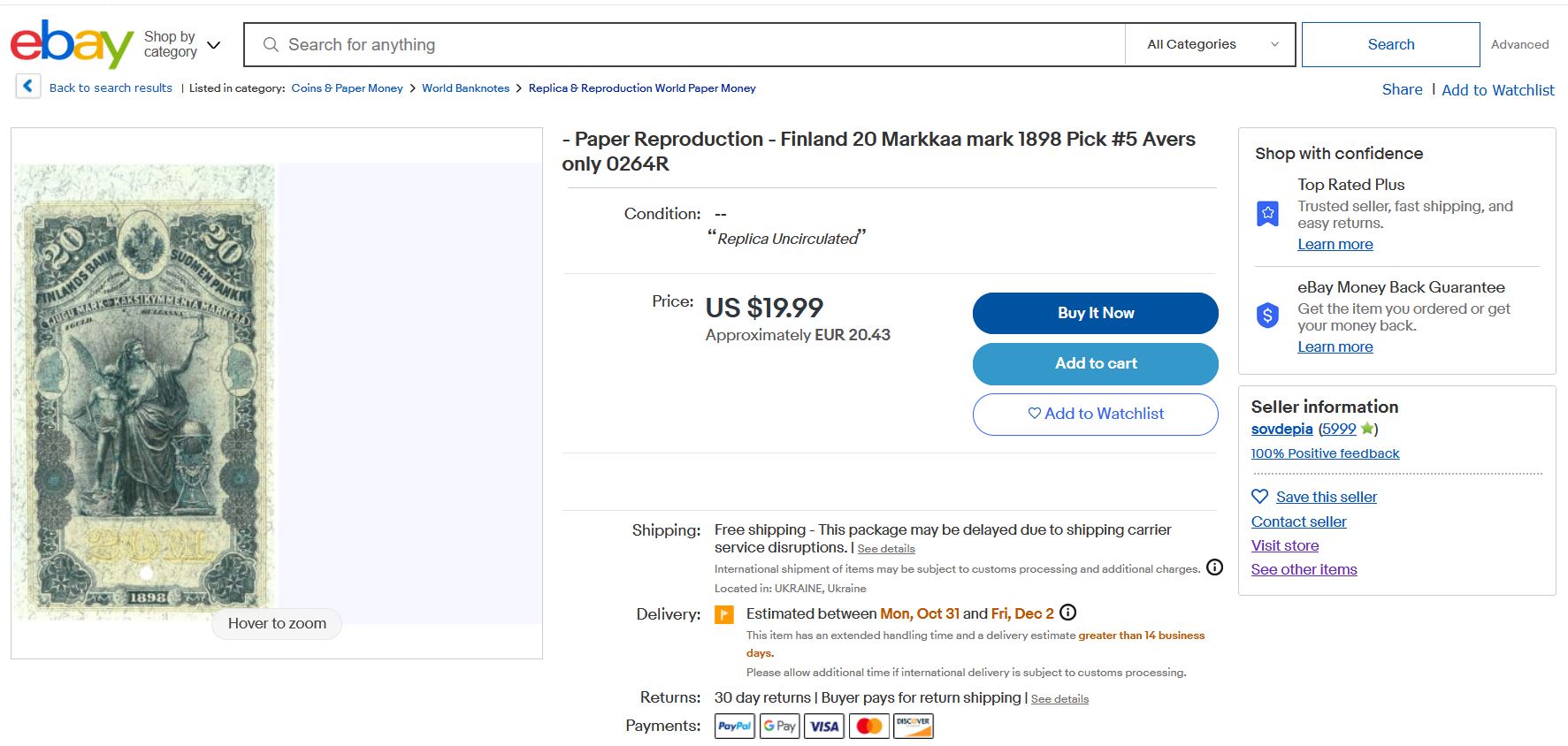Viewport: 1568px width, 746px height.
Task: Click the Top Rated Plus badge icon
Action: point(1268,214)
